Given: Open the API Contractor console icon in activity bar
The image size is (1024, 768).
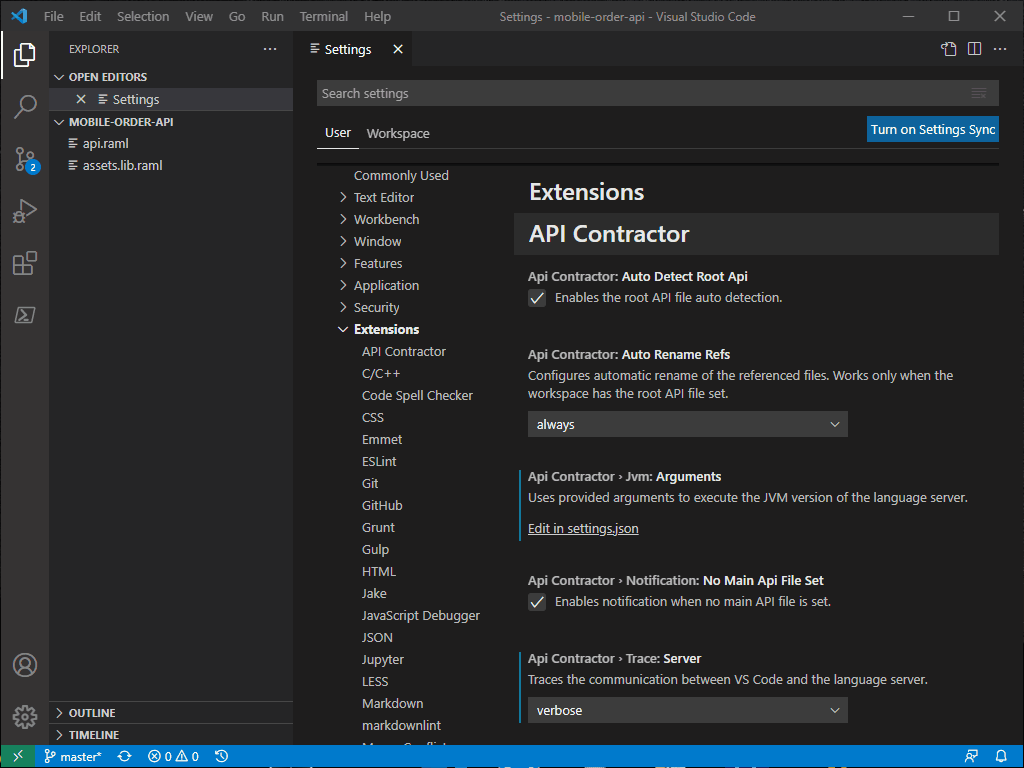Looking at the screenshot, I should pyautogui.click(x=24, y=315).
